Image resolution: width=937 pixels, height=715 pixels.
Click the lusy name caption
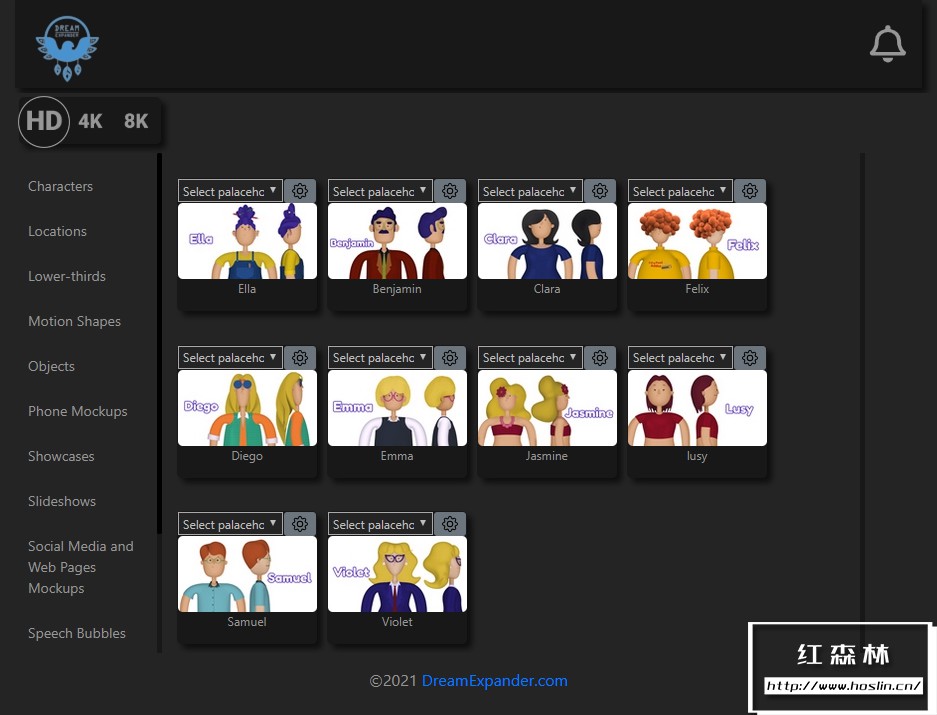click(697, 456)
